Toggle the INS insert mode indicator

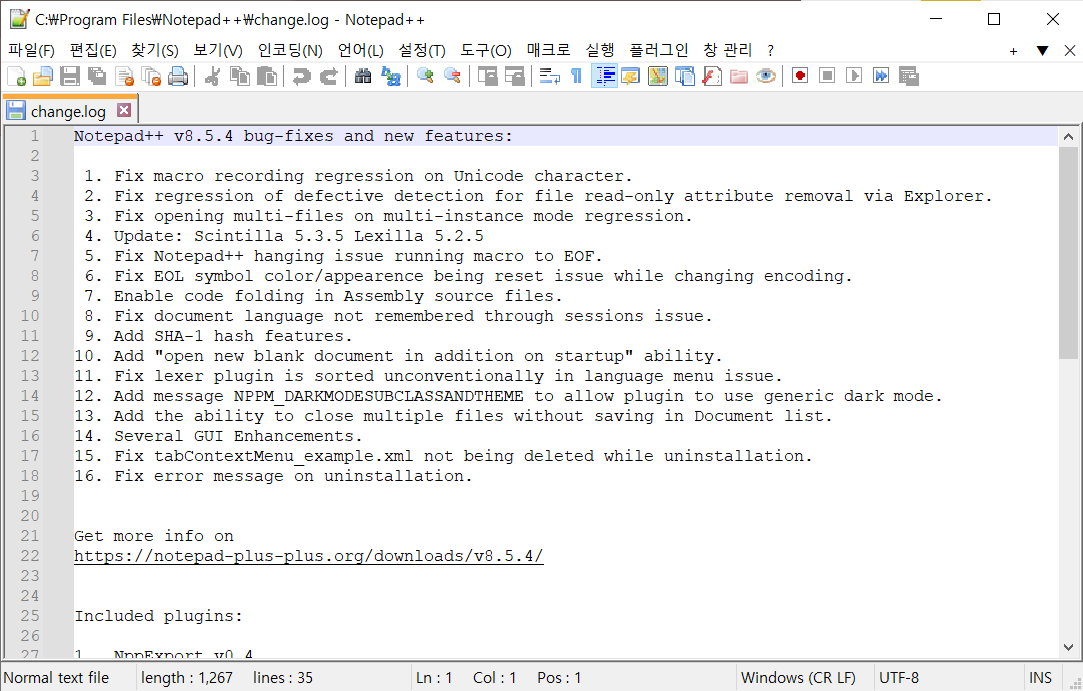pos(1040,678)
